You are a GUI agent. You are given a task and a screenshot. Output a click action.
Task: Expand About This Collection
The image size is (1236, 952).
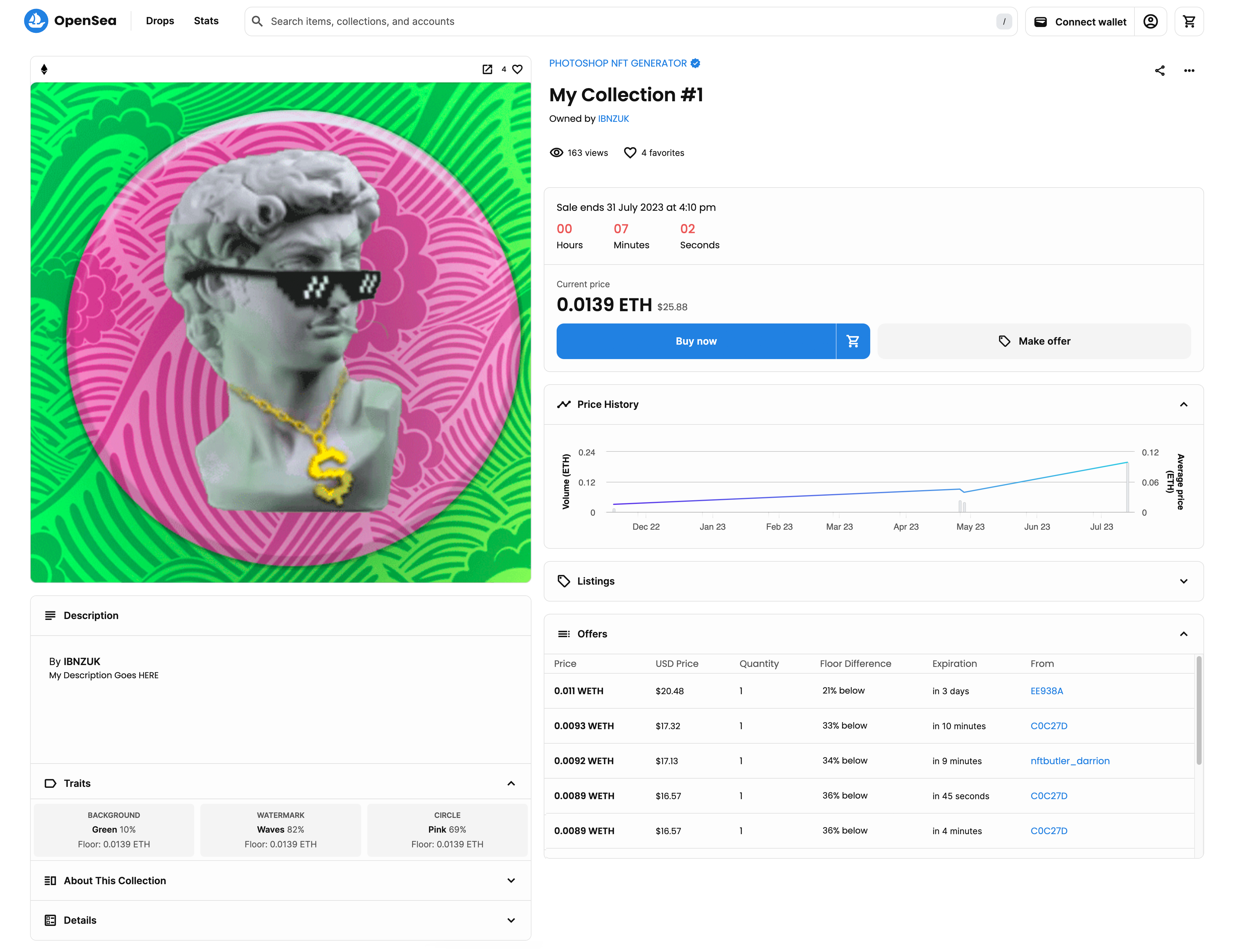coord(511,881)
